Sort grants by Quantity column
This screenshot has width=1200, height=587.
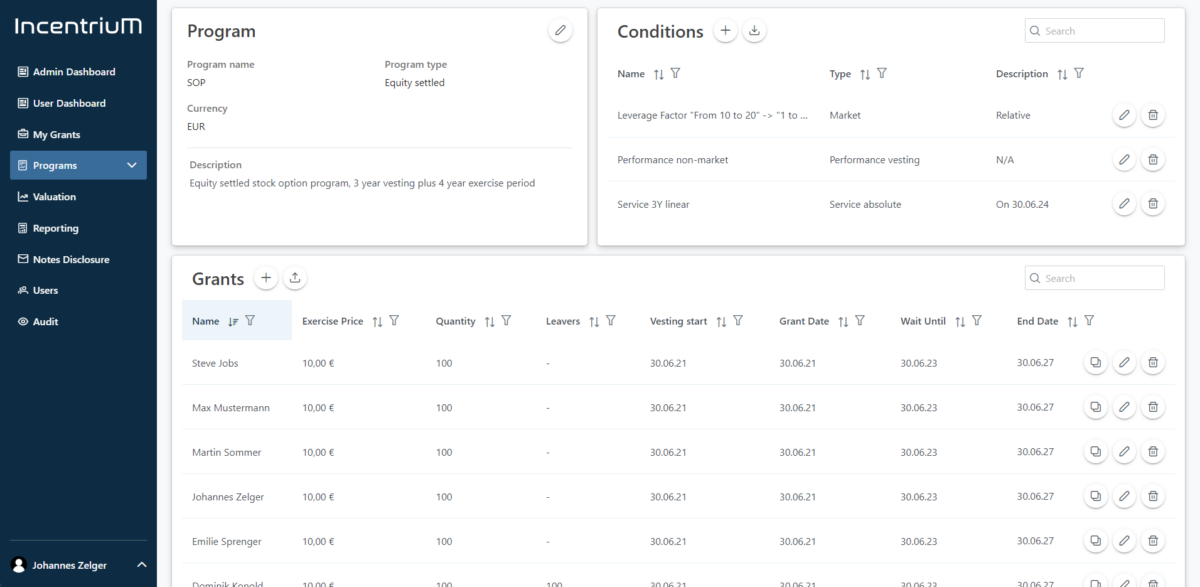(x=489, y=321)
